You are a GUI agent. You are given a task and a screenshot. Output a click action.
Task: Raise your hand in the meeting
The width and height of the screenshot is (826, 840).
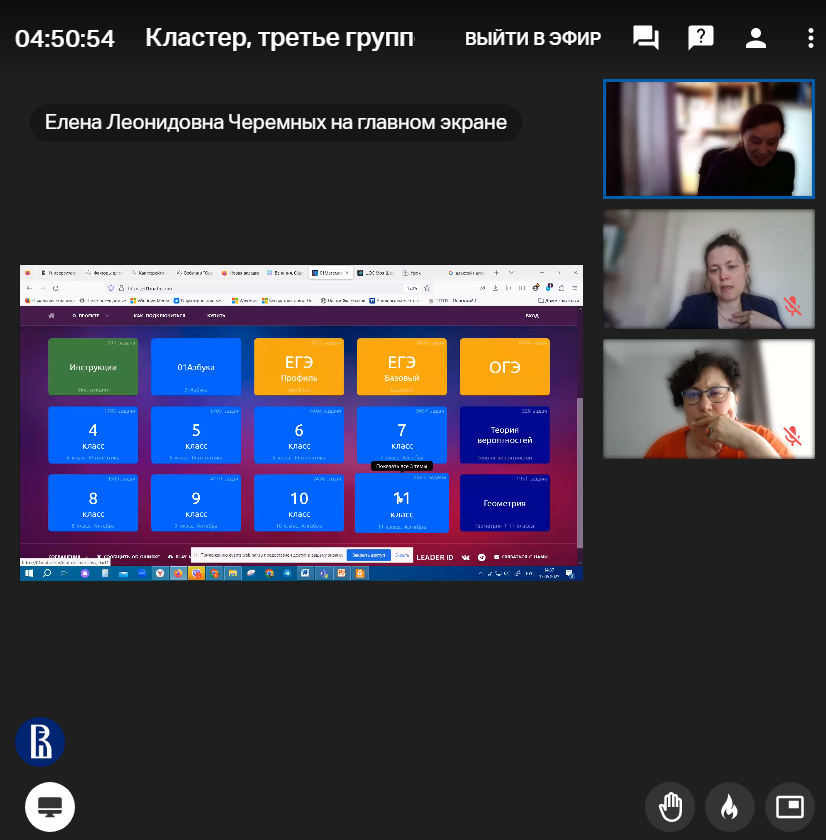pyautogui.click(x=670, y=806)
